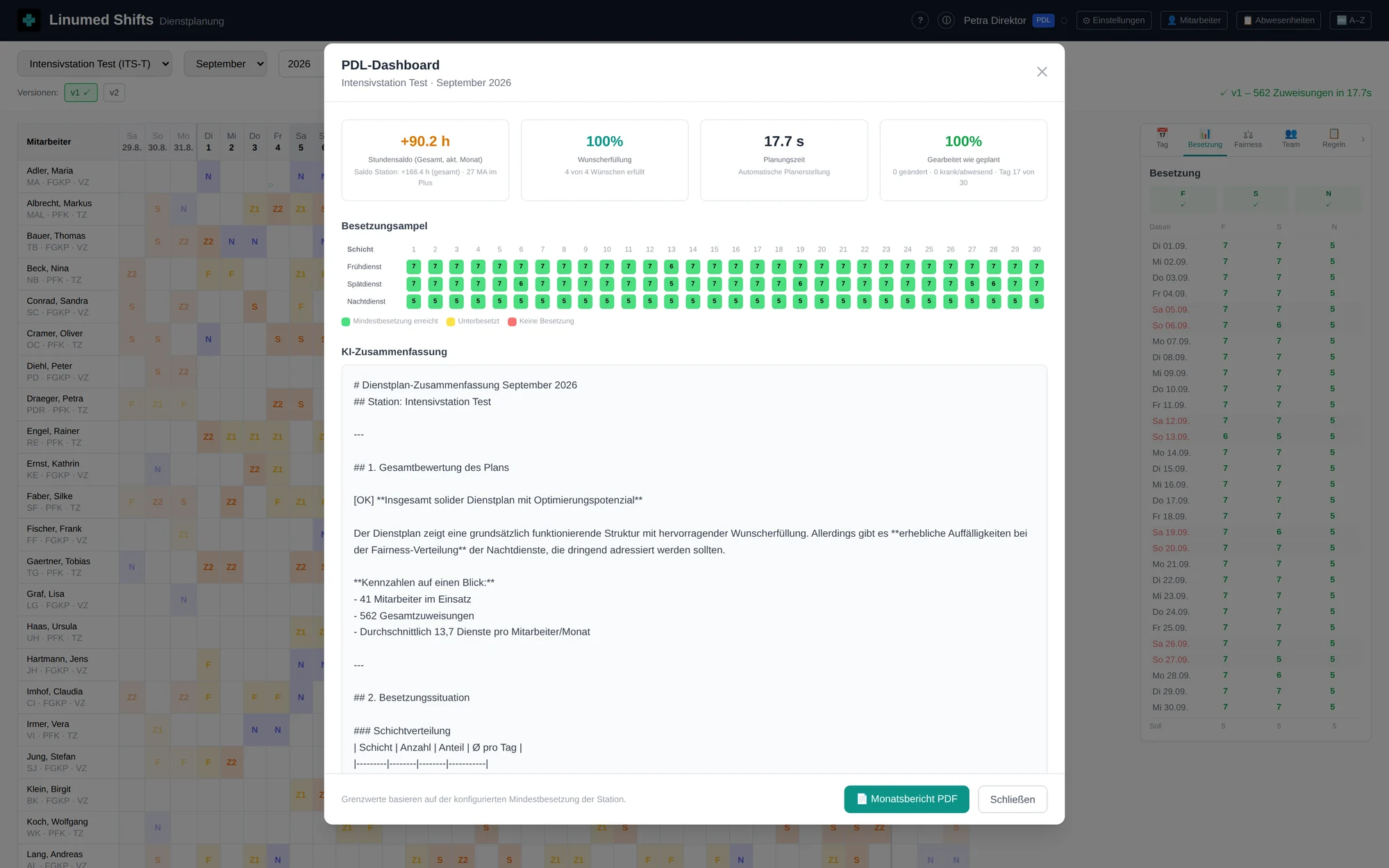The image size is (1389, 868).
Task: Open the Abwesenheiten header button
Action: [x=1279, y=20]
